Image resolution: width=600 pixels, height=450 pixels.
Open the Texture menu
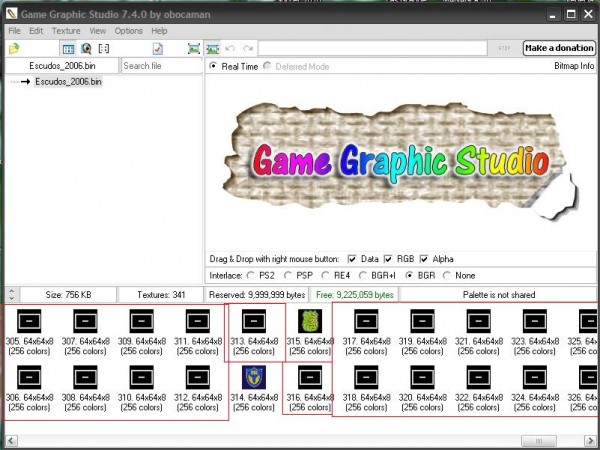(66, 31)
